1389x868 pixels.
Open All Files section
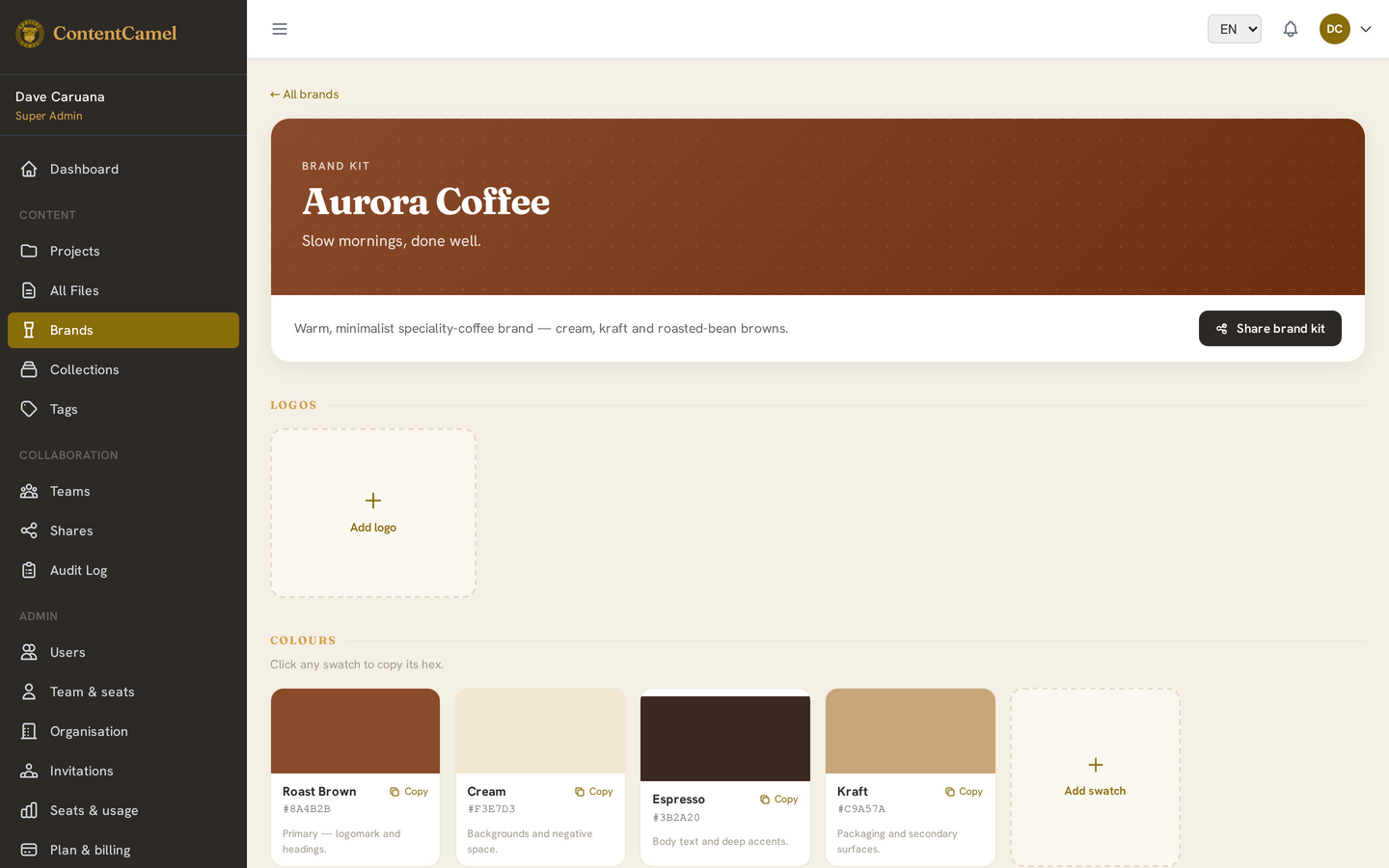(x=123, y=290)
